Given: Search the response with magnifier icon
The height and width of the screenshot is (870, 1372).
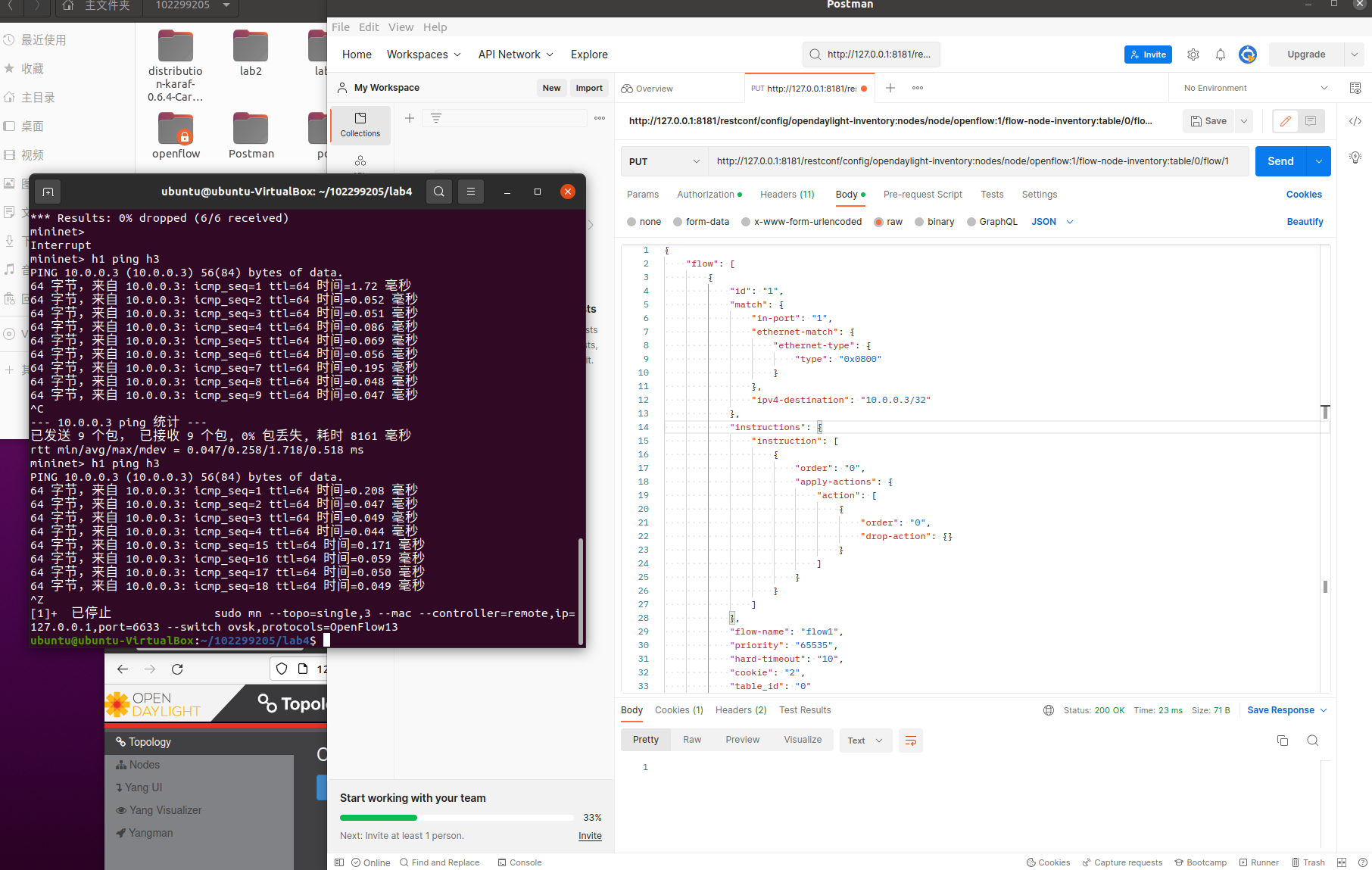Looking at the screenshot, I should click(1313, 741).
